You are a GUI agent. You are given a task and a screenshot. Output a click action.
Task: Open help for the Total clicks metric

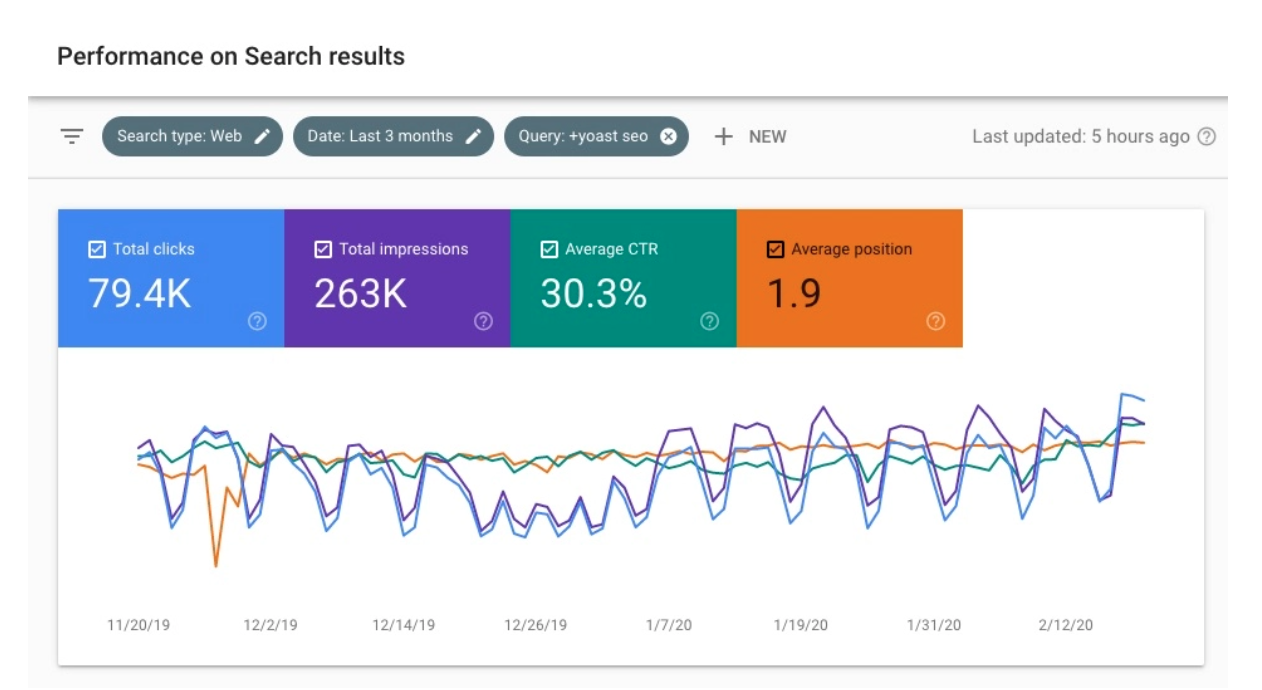click(257, 321)
